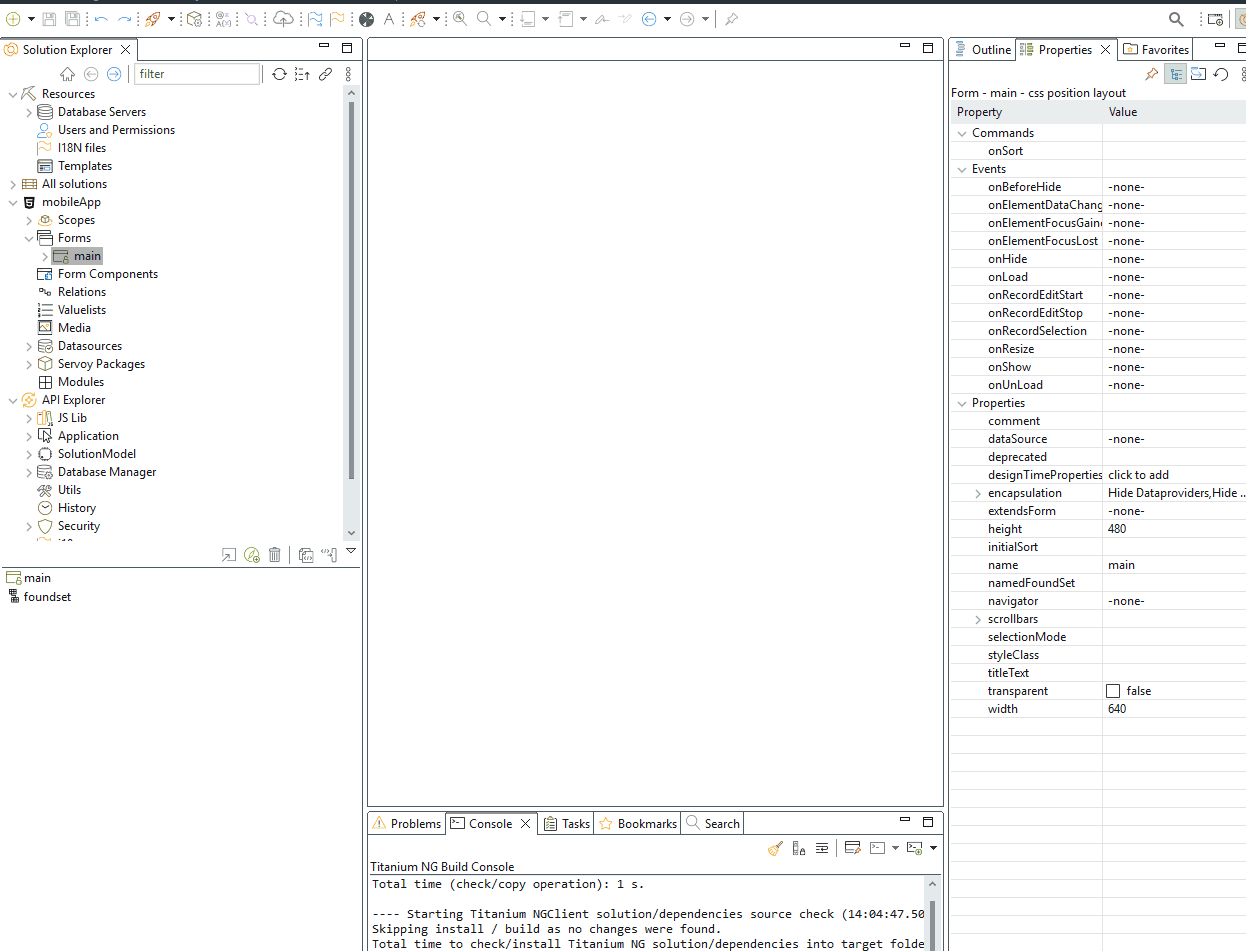This screenshot has height=951, width=1246.
Task: Click the restore default value icon
Action: tap(1221, 74)
